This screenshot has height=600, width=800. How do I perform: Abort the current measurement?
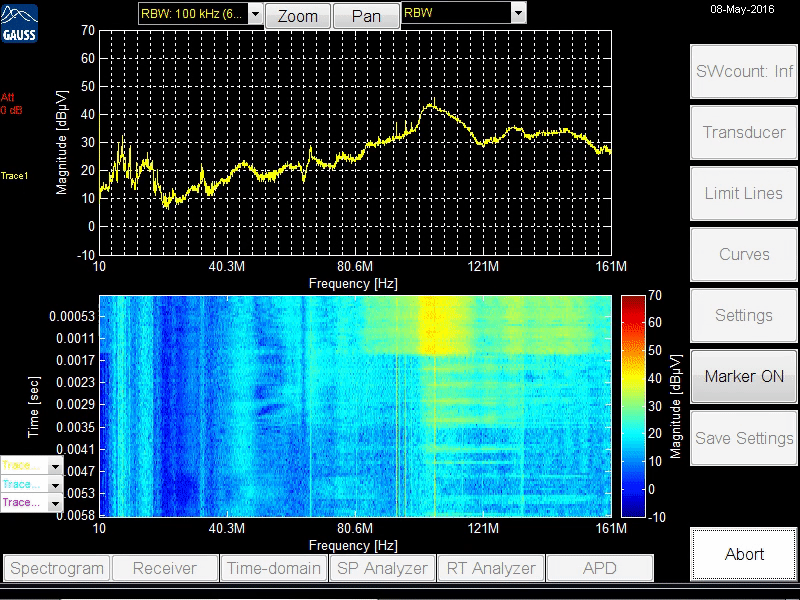click(x=744, y=554)
